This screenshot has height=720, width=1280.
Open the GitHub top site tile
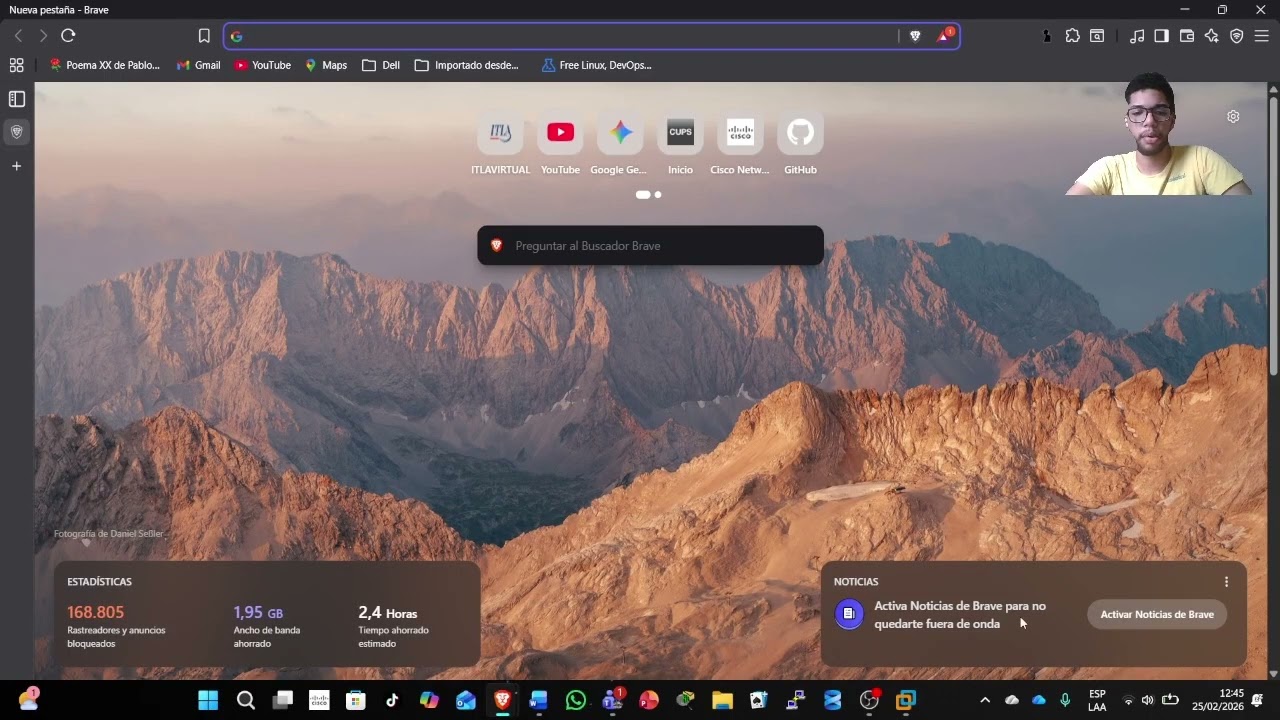click(x=800, y=143)
